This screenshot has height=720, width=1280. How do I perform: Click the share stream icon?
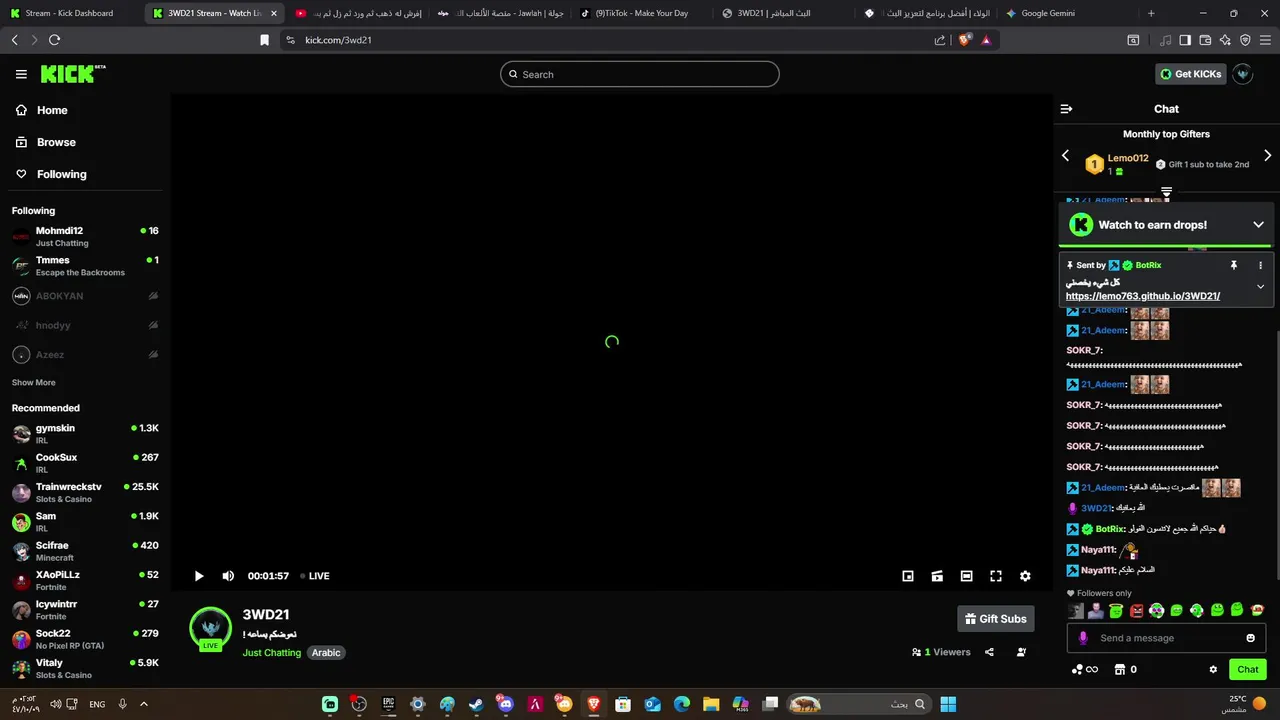(989, 652)
